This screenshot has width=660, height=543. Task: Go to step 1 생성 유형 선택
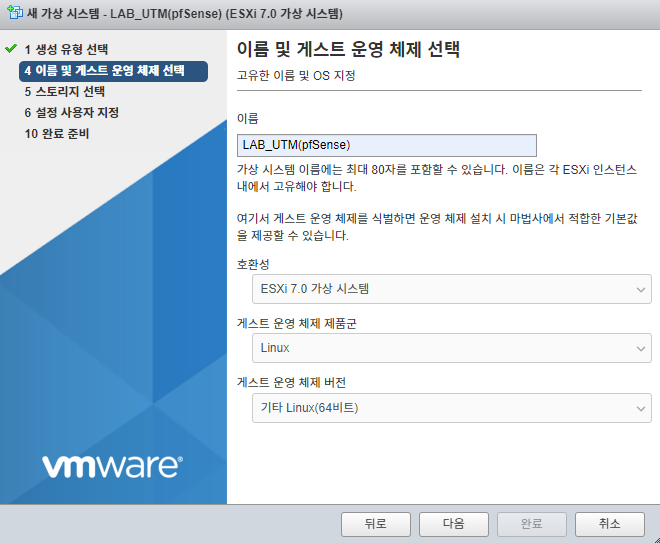(x=66, y=49)
